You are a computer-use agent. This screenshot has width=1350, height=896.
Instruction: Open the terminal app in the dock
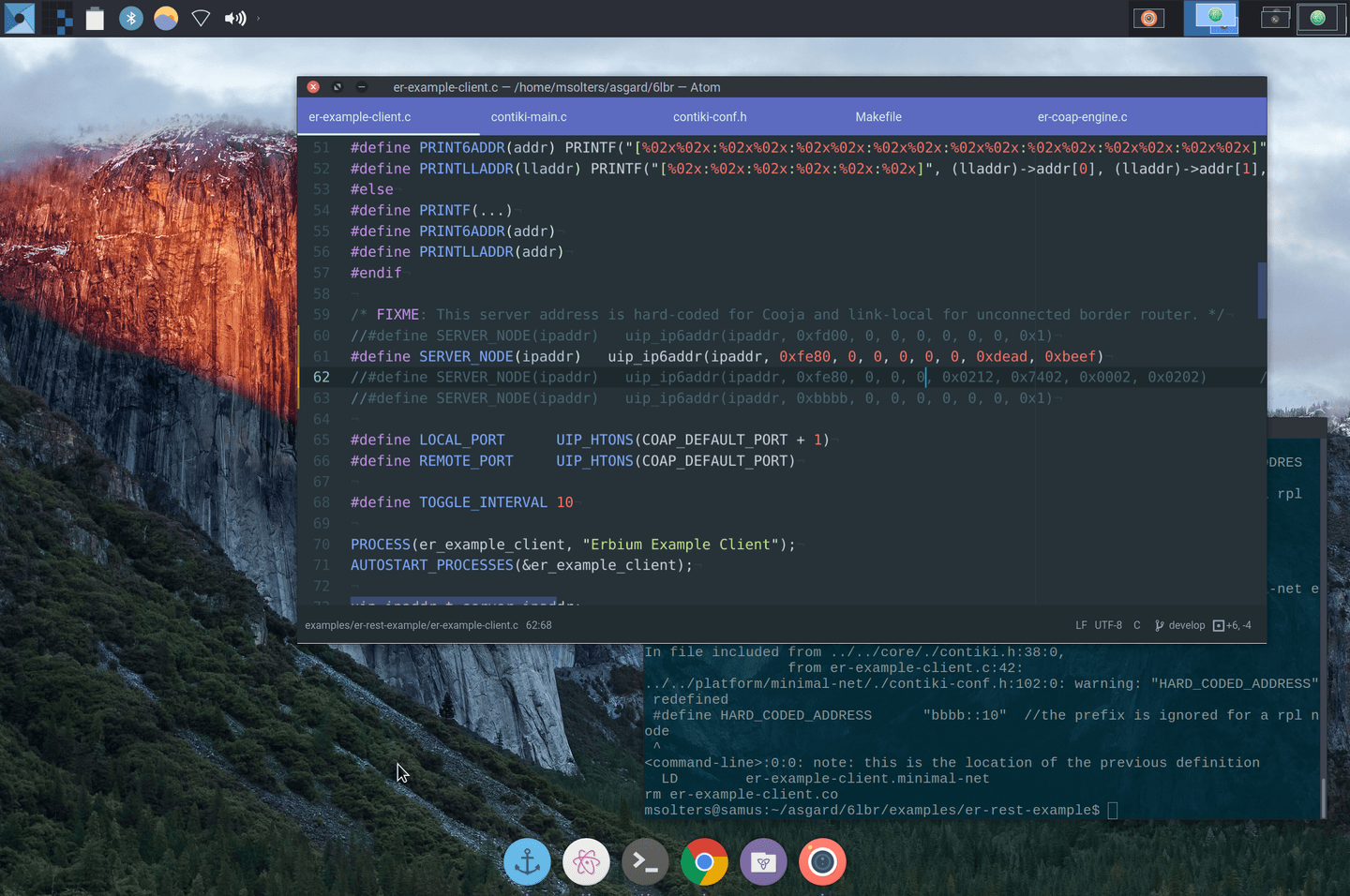click(x=645, y=862)
